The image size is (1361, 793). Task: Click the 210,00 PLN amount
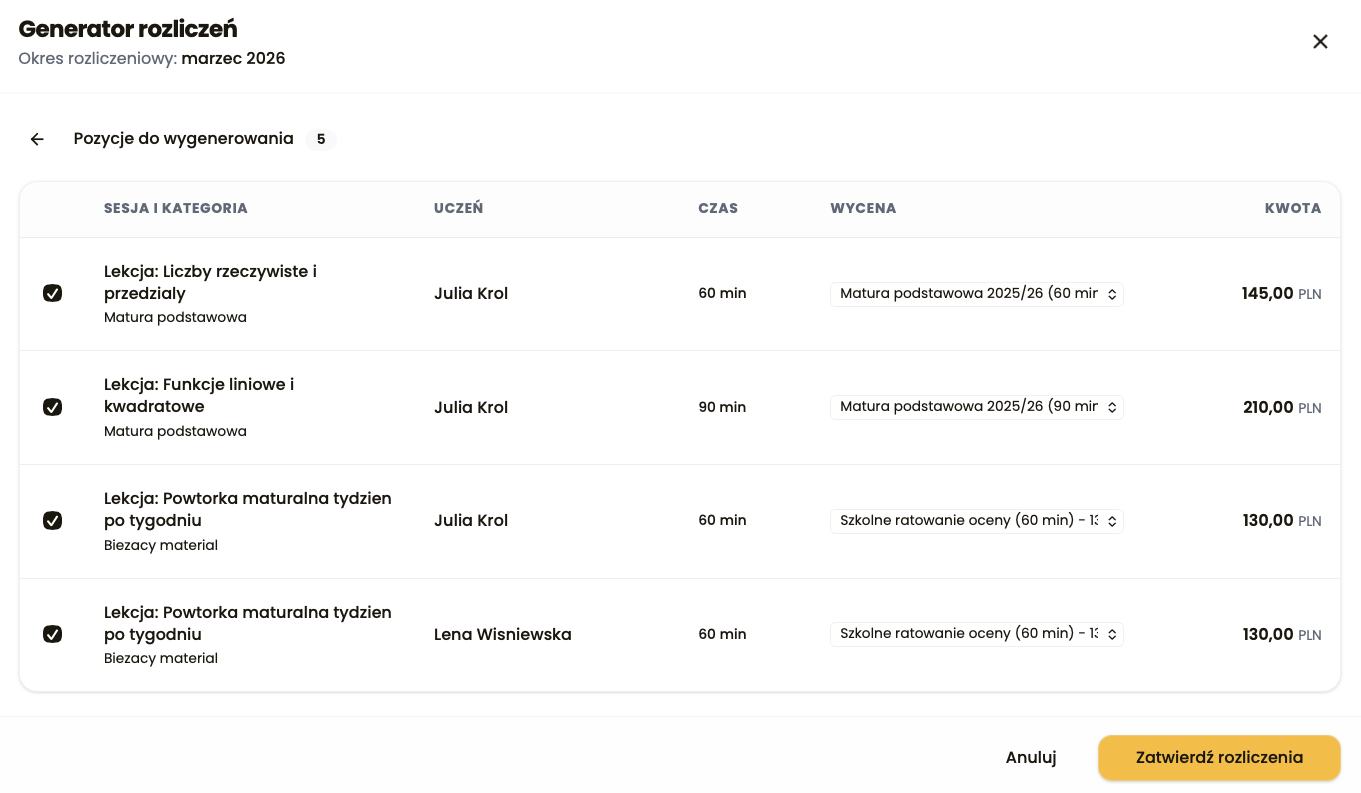coord(1281,407)
